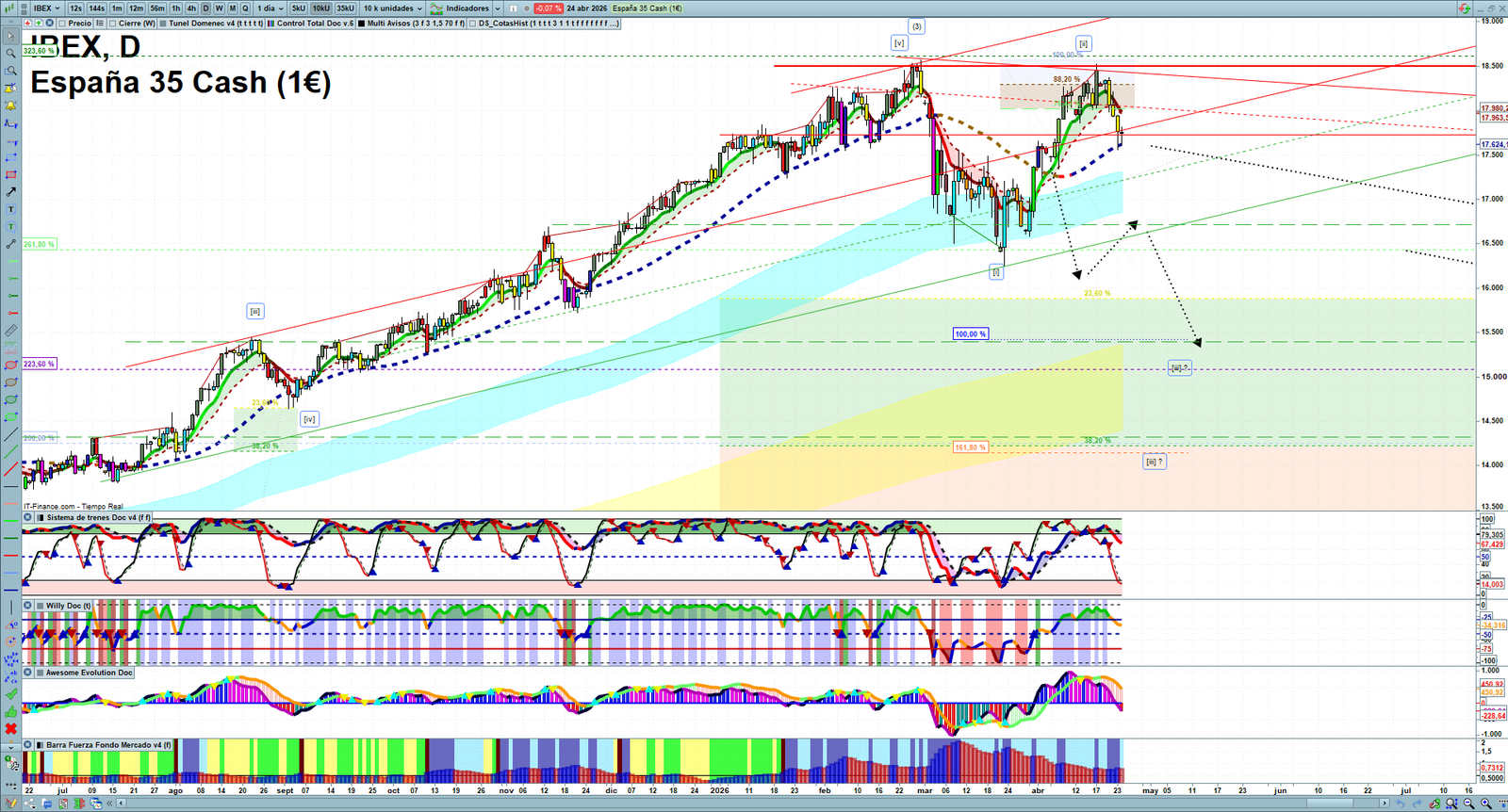Select the square text T tool
The height and width of the screenshot is (812, 1508).
click(x=10, y=209)
